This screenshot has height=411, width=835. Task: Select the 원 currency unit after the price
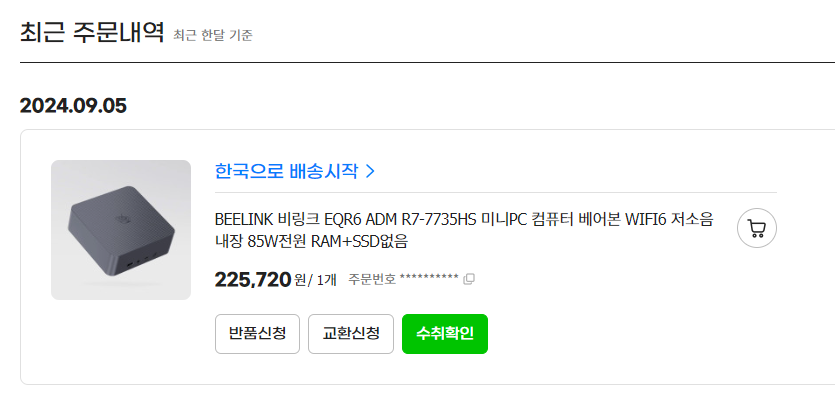pos(300,280)
